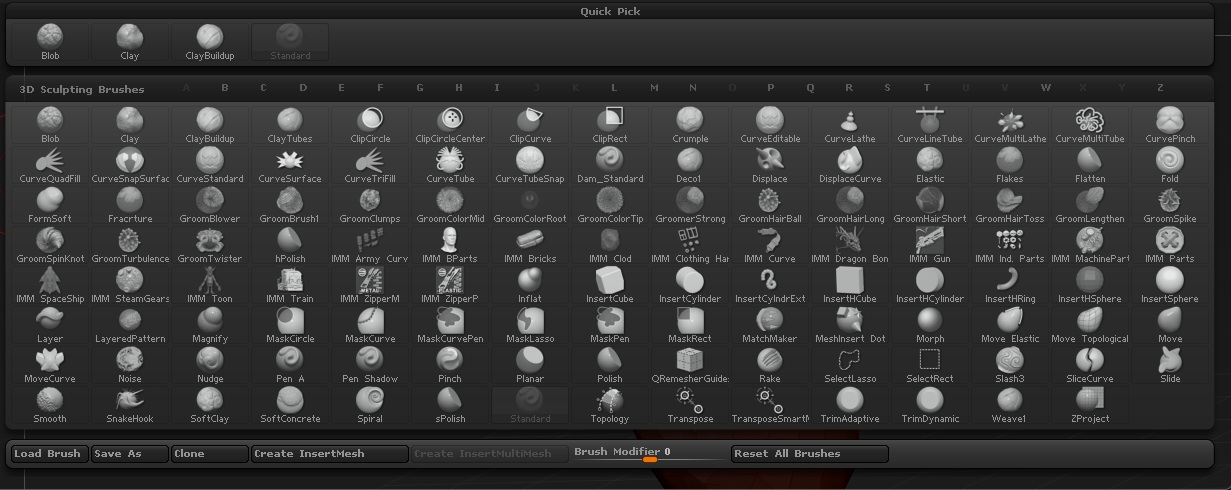Select the CurveQuadFill brush
This screenshot has height=490, width=1231.
point(50,166)
